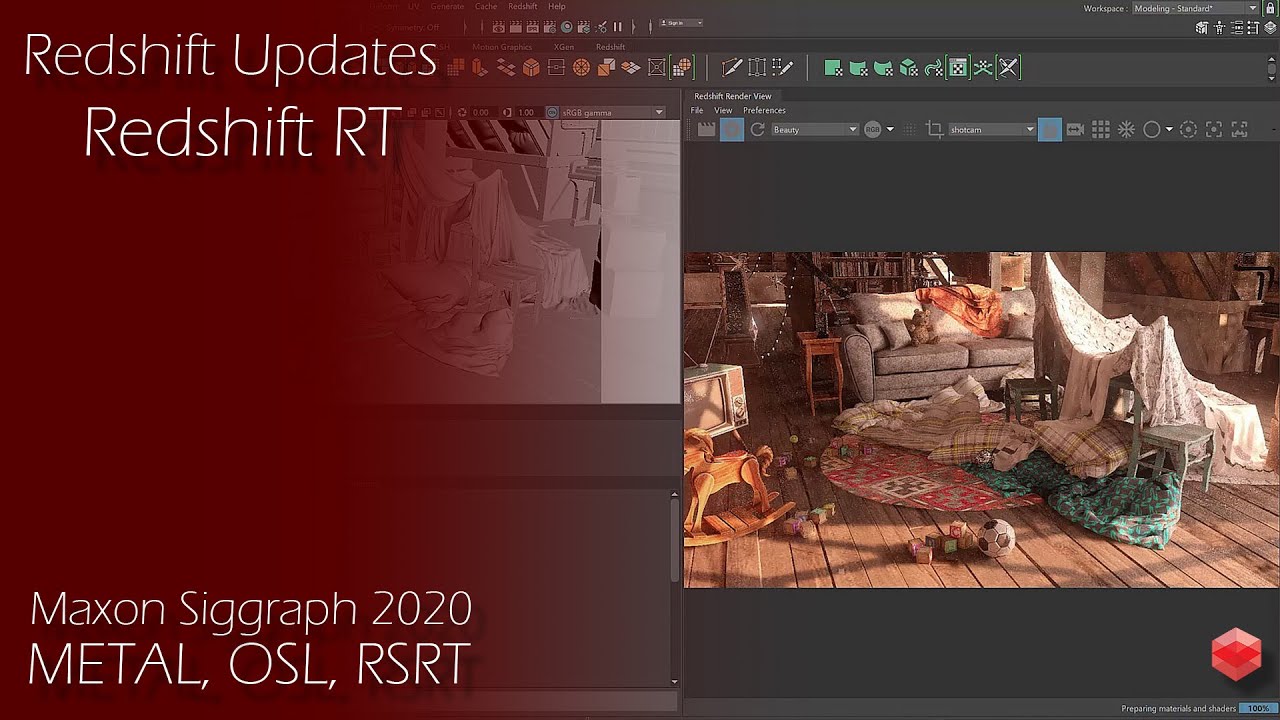Toggle the workspace lock icon
Viewport: 1280px width, 720px height.
pos(1270,8)
